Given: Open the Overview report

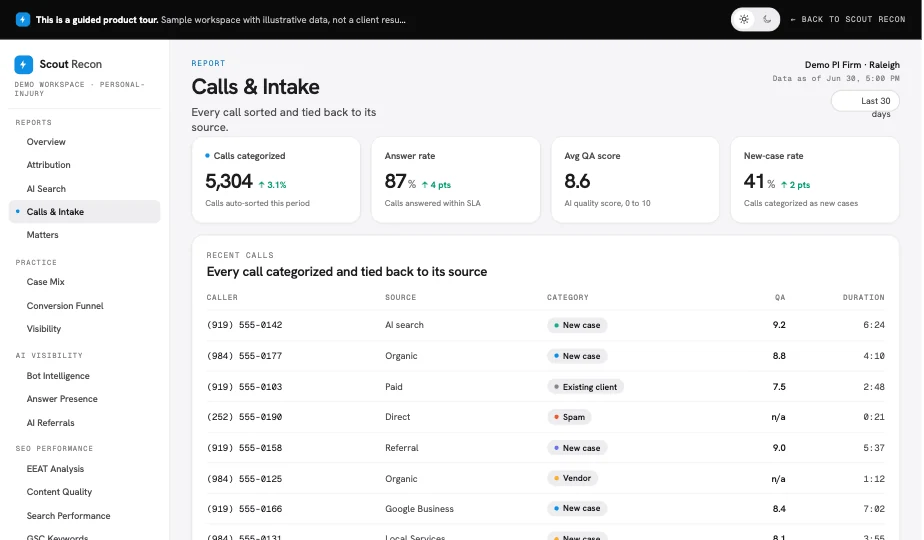Looking at the screenshot, I should pyautogui.click(x=46, y=142).
